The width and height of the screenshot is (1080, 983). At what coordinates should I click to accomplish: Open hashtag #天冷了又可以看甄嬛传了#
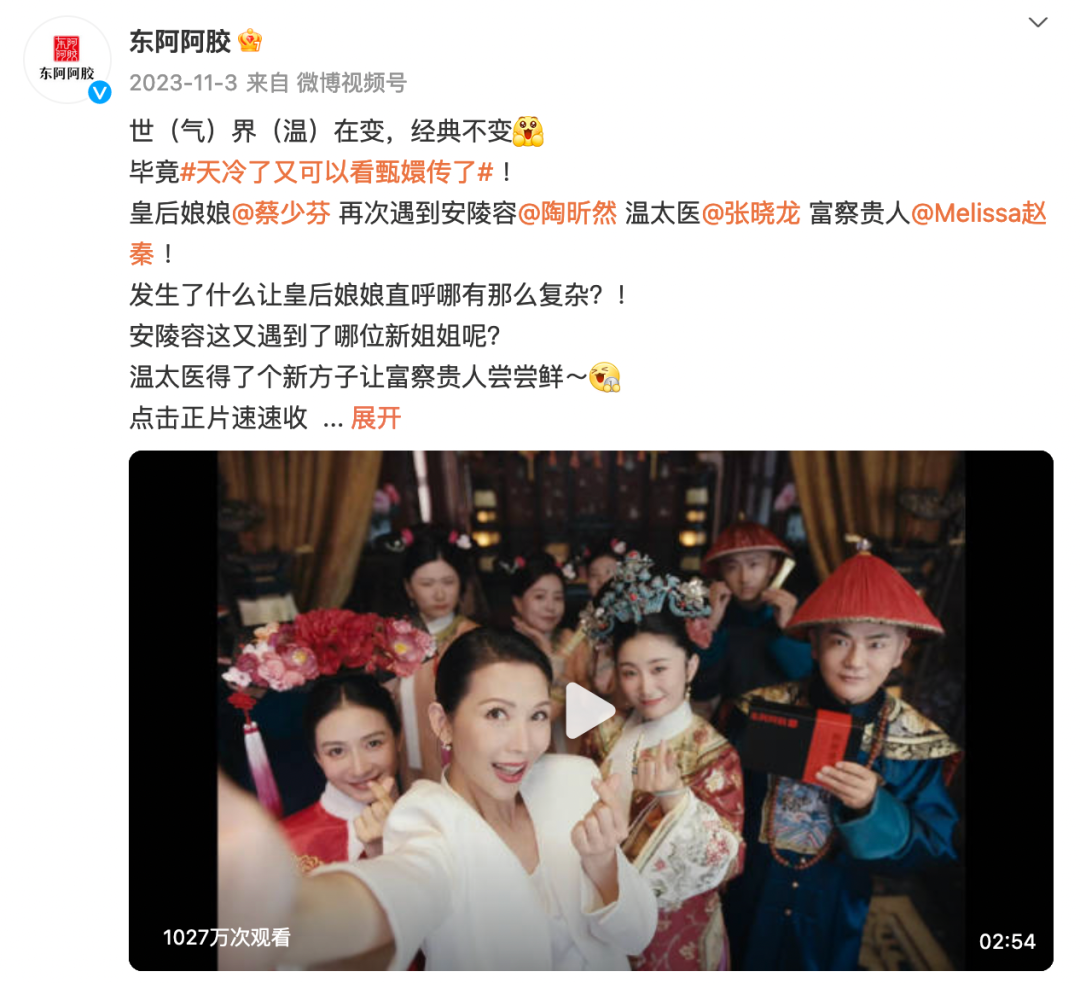pos(337,172)
